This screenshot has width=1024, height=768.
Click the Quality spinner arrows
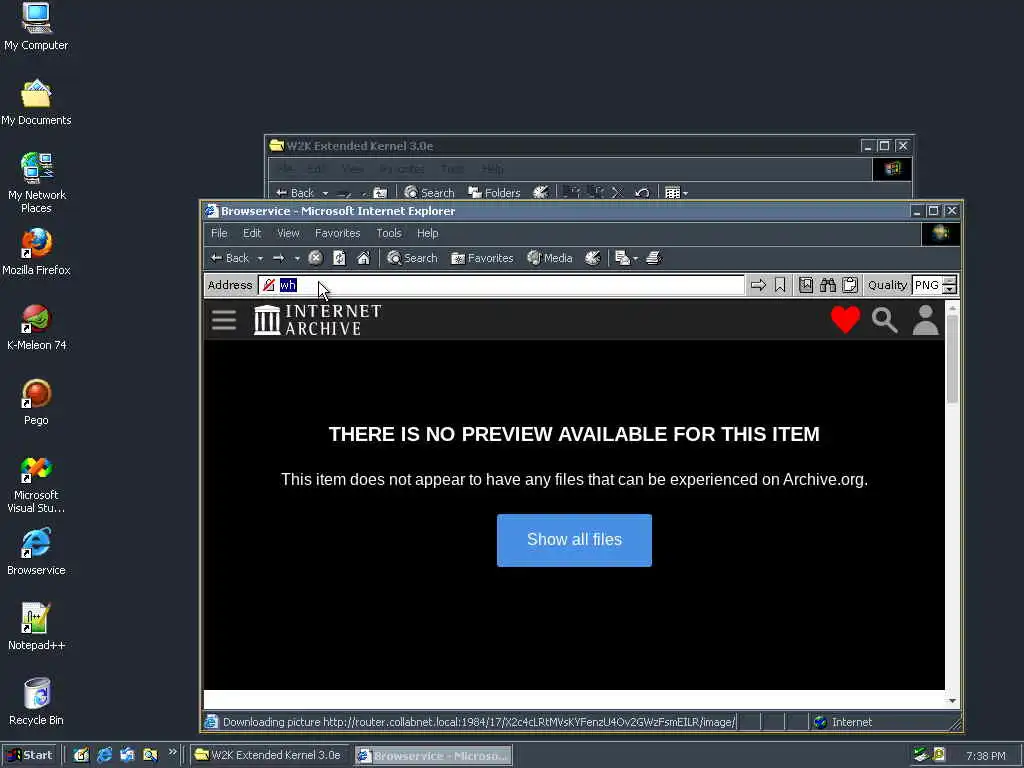[950, 285]
